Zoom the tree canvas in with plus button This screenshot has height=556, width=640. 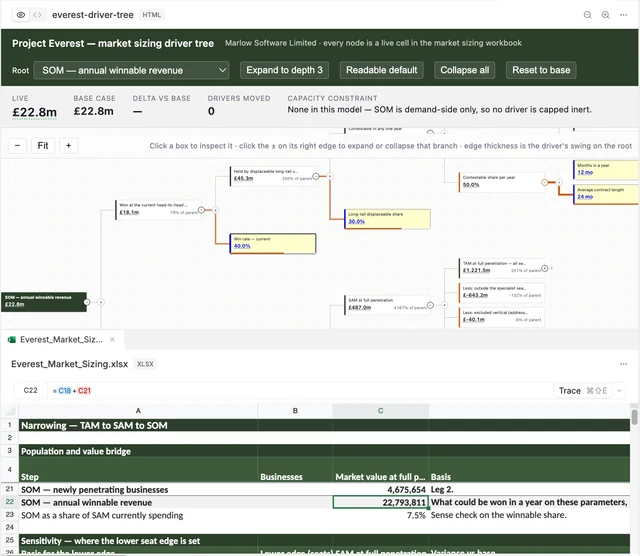[69, 146]
